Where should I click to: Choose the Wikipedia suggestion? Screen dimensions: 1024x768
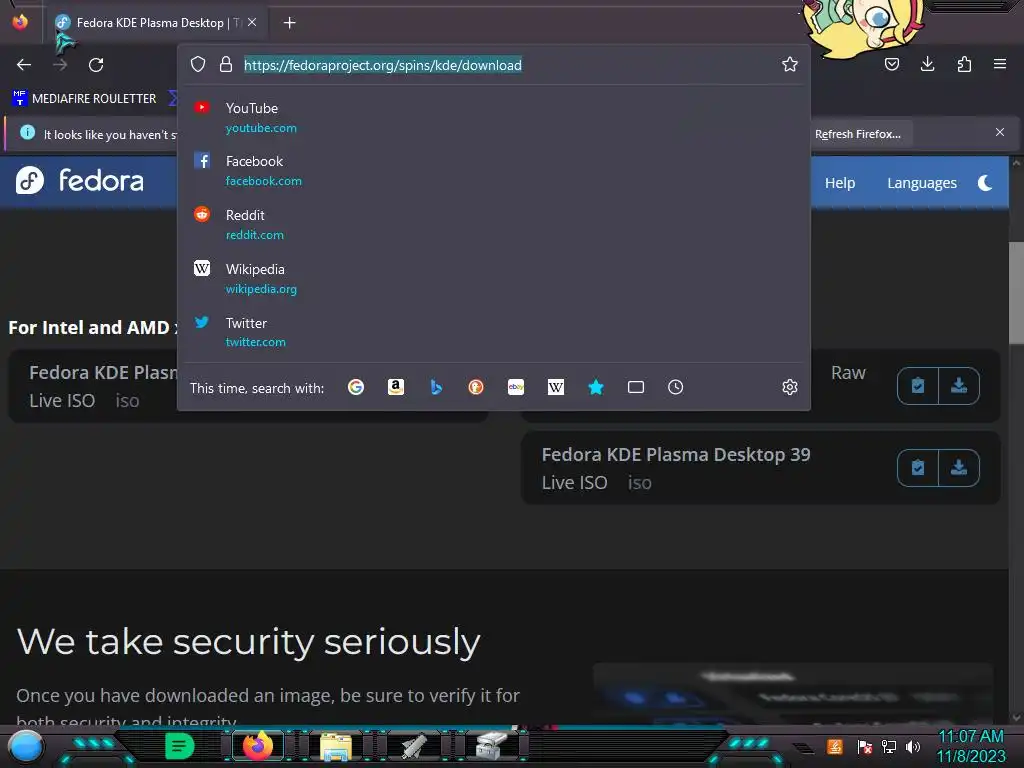coord(494,278)
